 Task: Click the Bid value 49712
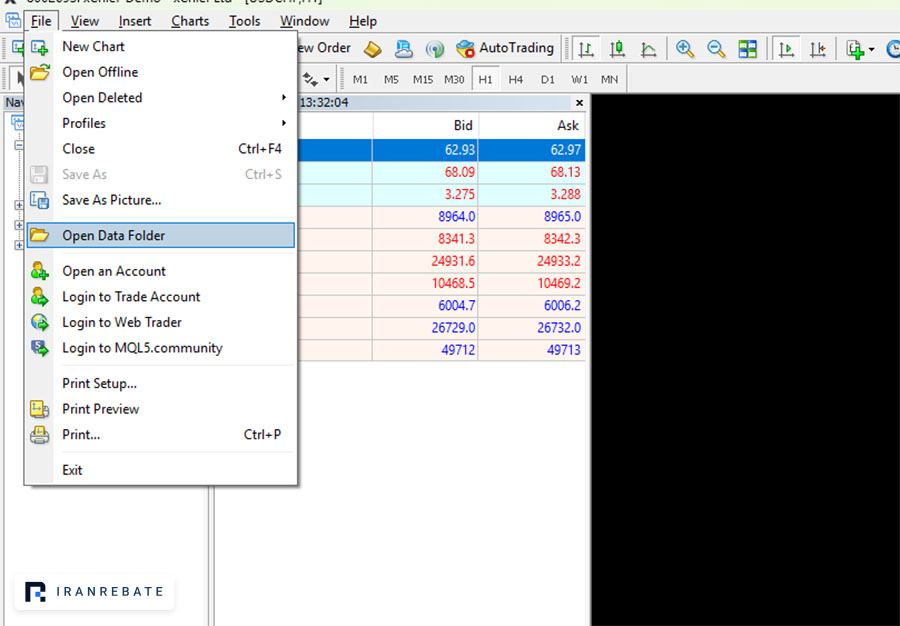pyautogui.click(x=458, y=350)
